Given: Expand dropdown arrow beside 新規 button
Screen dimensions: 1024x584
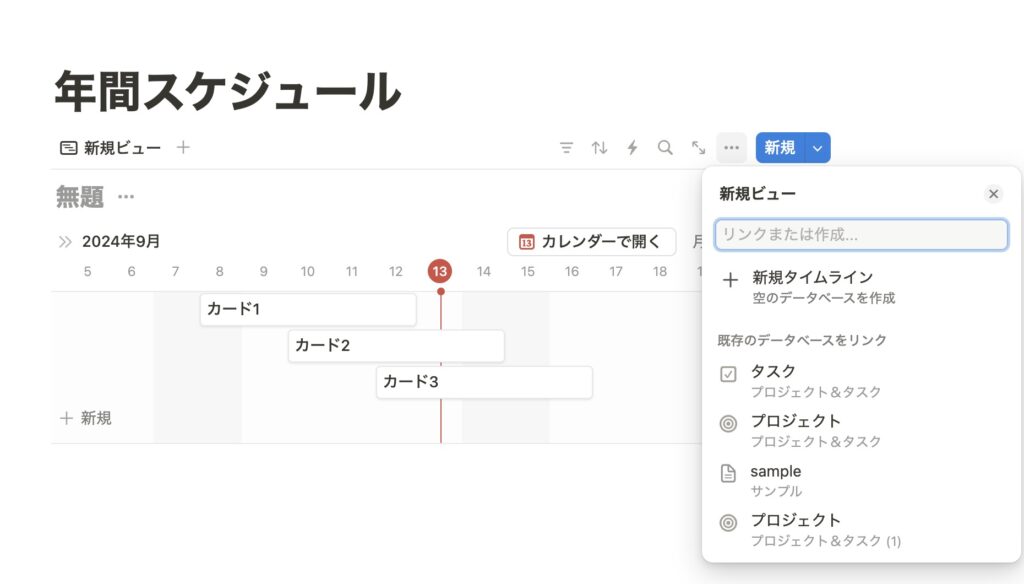Looking at the screenshot, I should (818, 148).
